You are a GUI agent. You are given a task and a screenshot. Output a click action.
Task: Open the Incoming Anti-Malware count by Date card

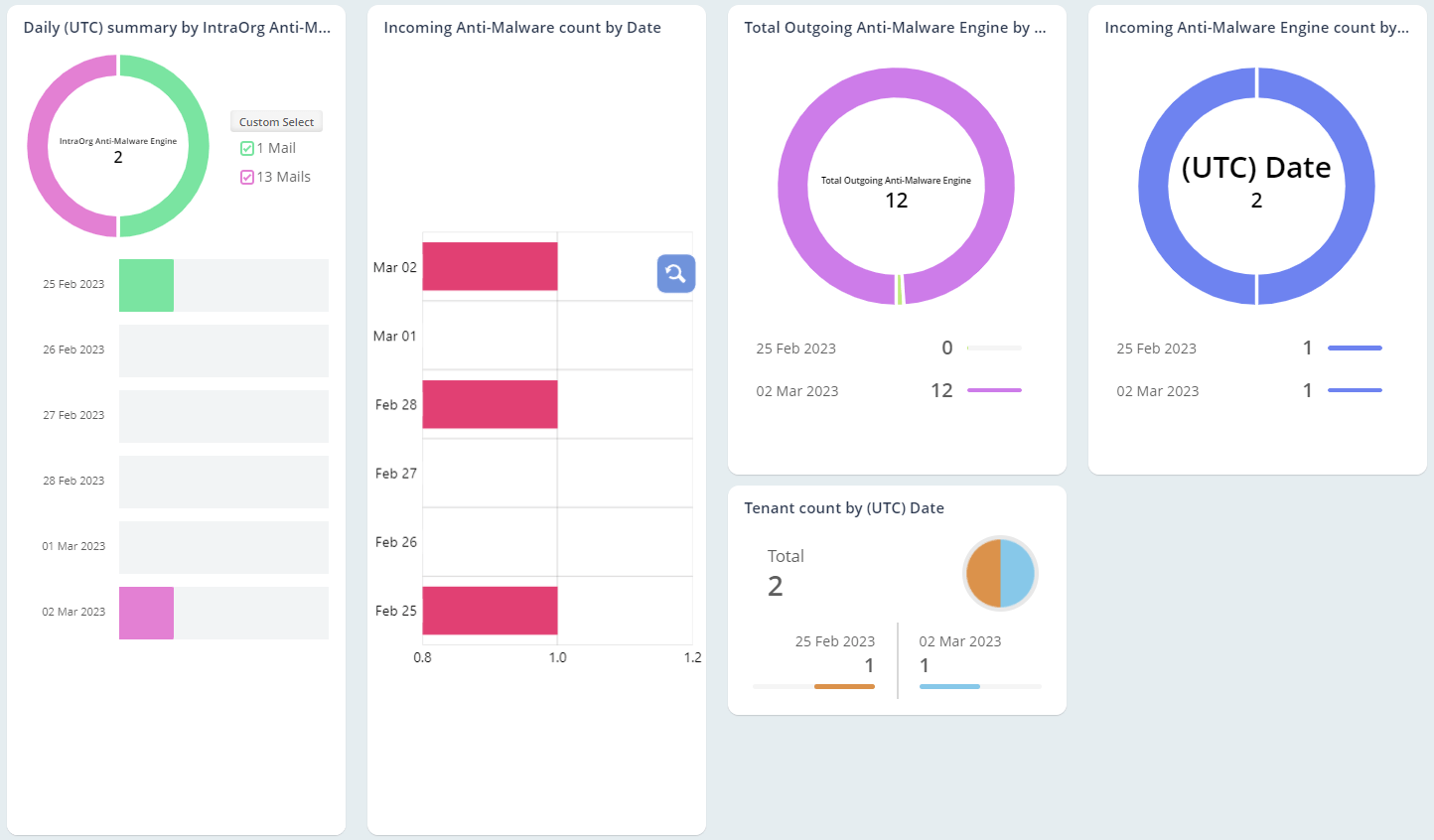tap(521, 27)
